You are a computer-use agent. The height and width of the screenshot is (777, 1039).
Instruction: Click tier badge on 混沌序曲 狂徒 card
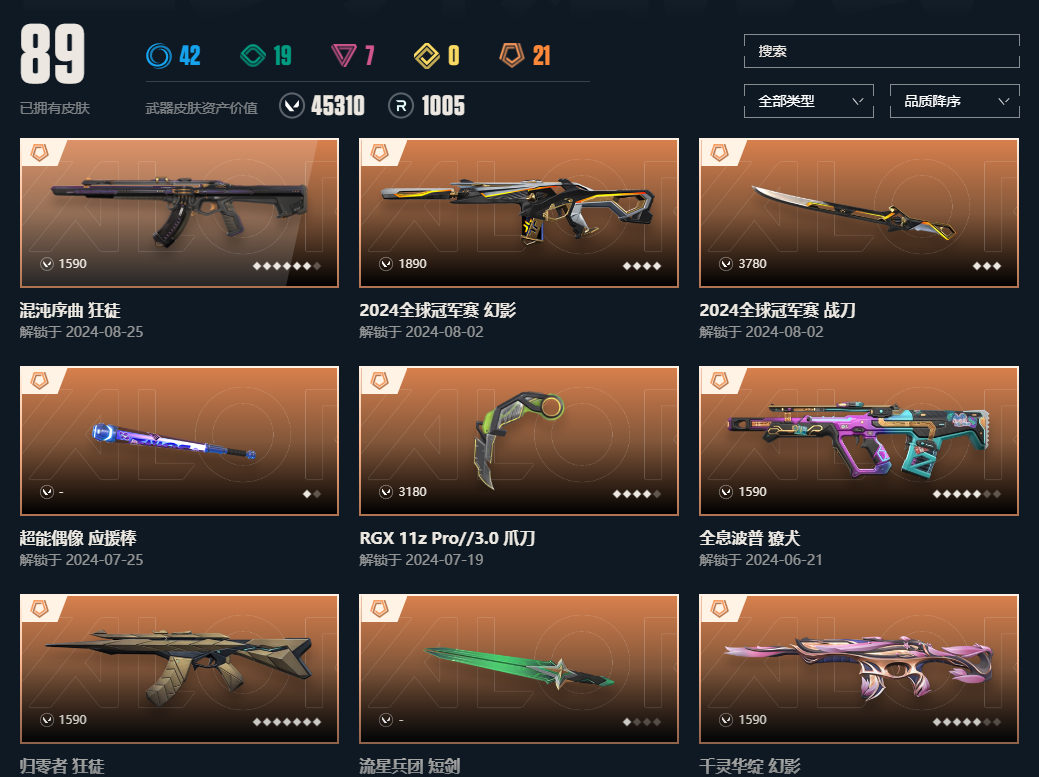(40, 154)
